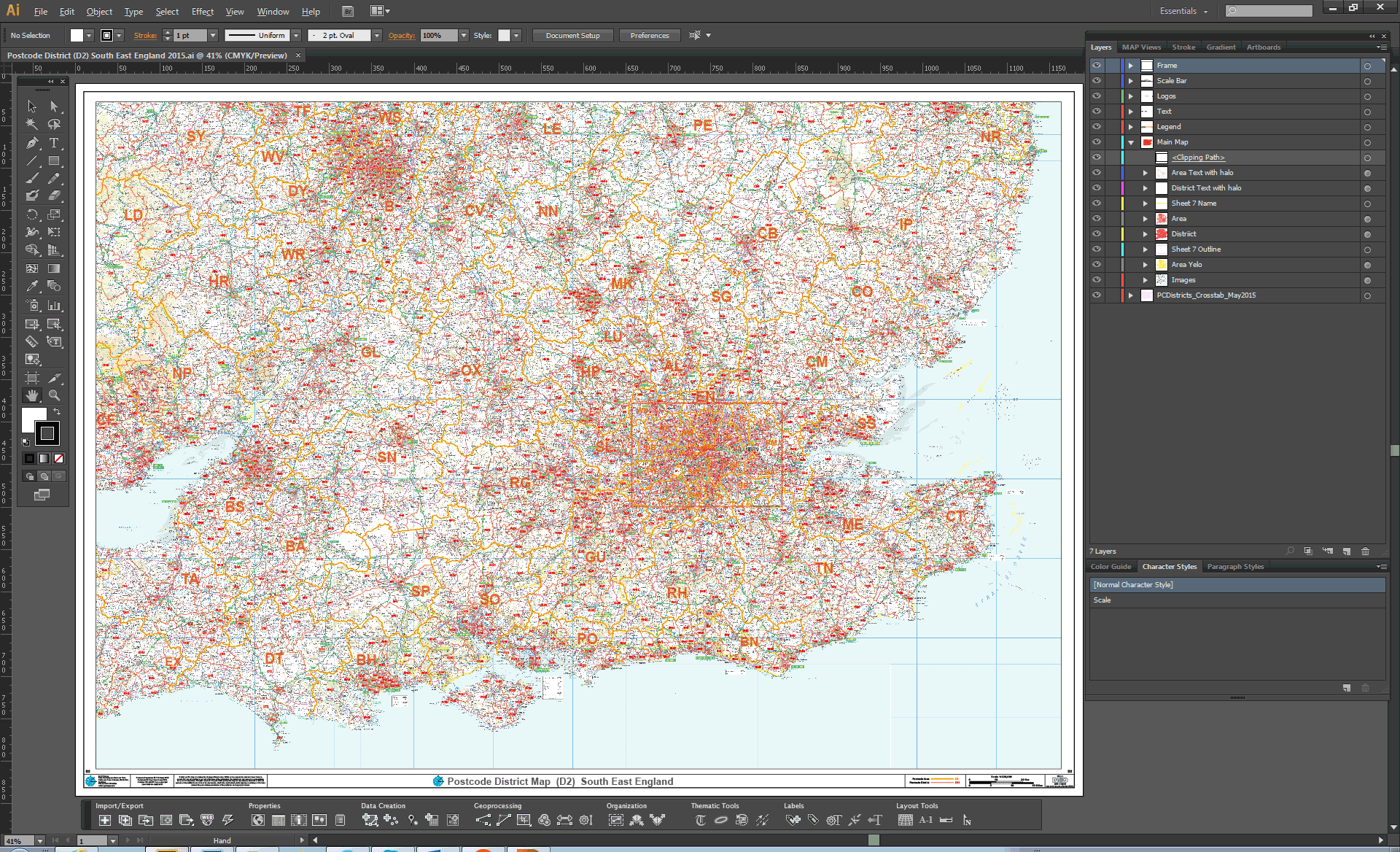This screenshot has width=1400, height=852.
Task: Select the Rotate tool
Action: click(x=32, y=214)
